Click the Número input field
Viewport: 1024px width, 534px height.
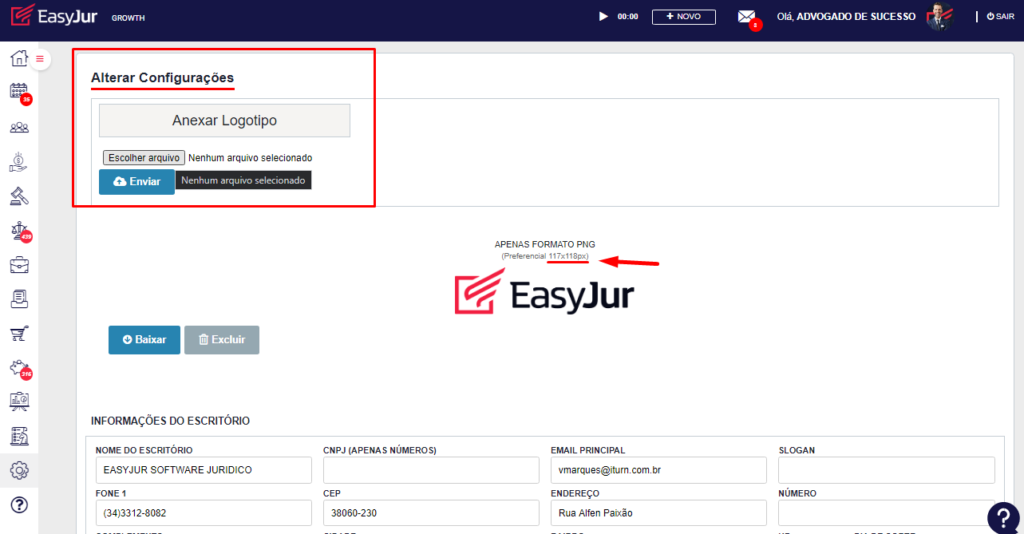pyautogui.click(x=886, y=513)
